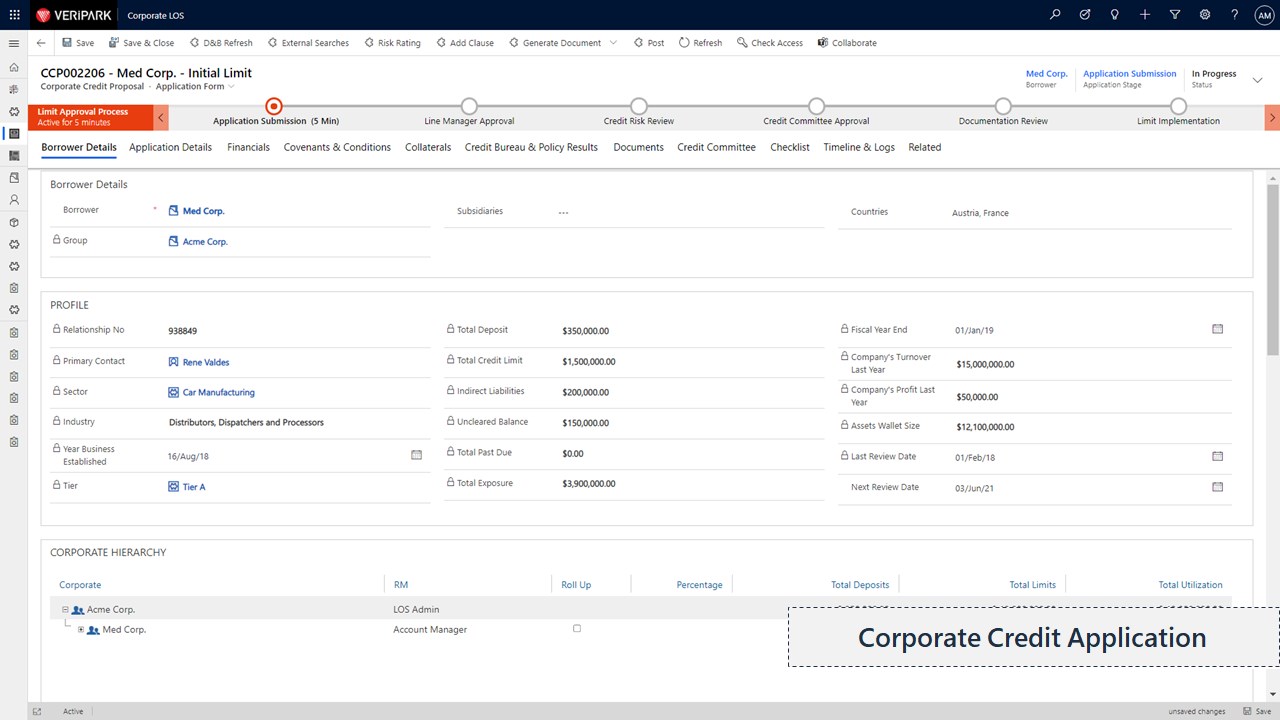Open the Acme Corp. group link
1280x720 pixels.
205,242
